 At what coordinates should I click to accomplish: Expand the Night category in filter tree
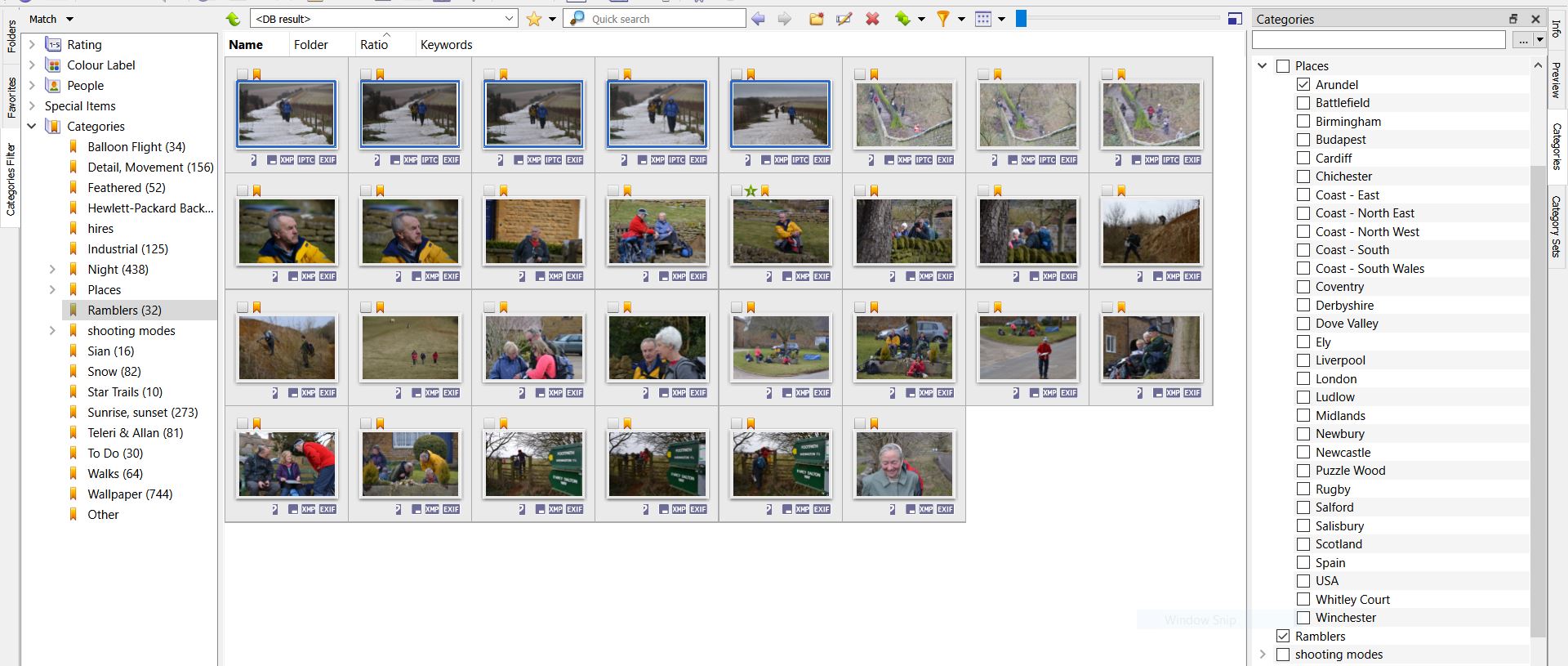[52, 269]
